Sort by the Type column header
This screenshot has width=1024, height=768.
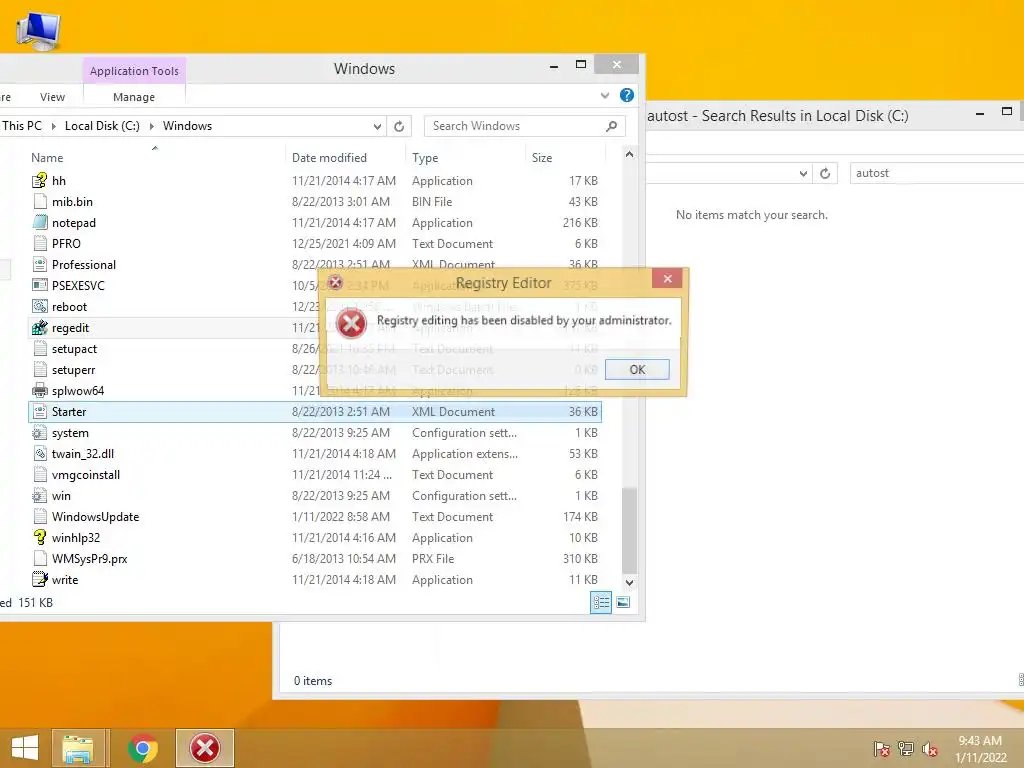[x=425, y=157]
